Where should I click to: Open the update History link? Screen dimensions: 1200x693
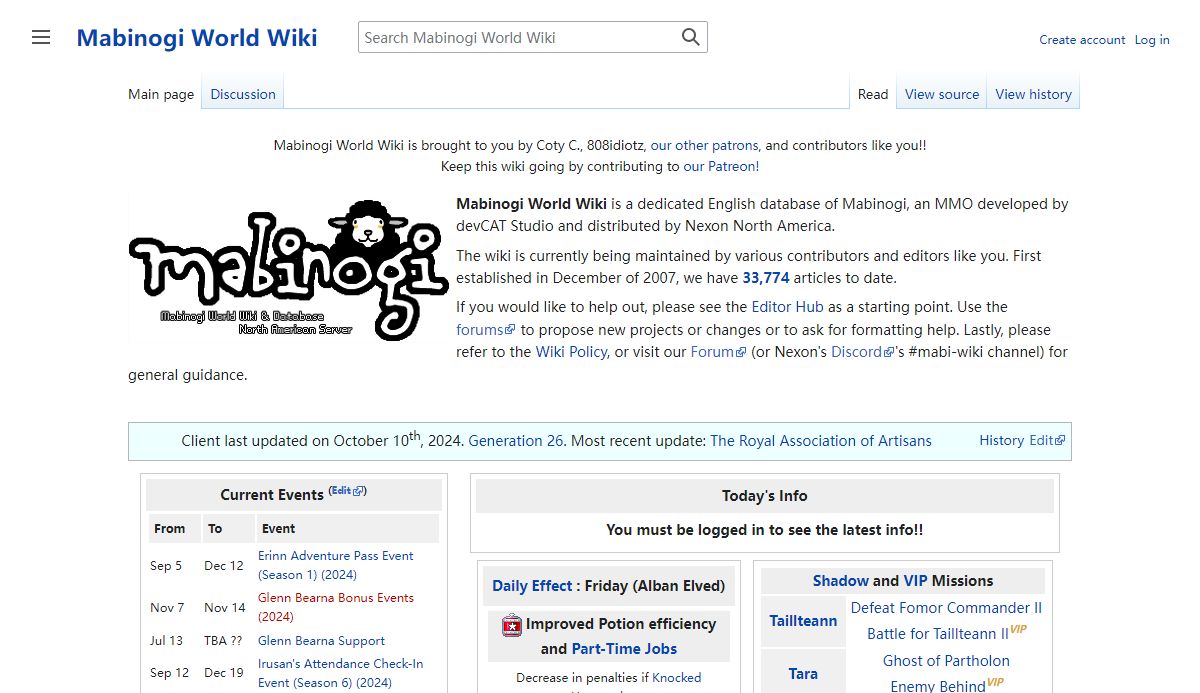(1001, 441)
